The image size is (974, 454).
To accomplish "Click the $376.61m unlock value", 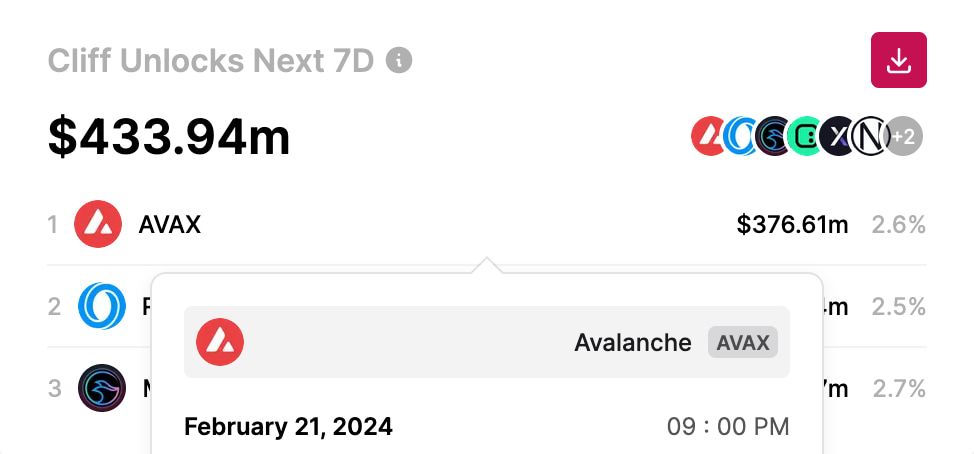I will tap(792, 225).
